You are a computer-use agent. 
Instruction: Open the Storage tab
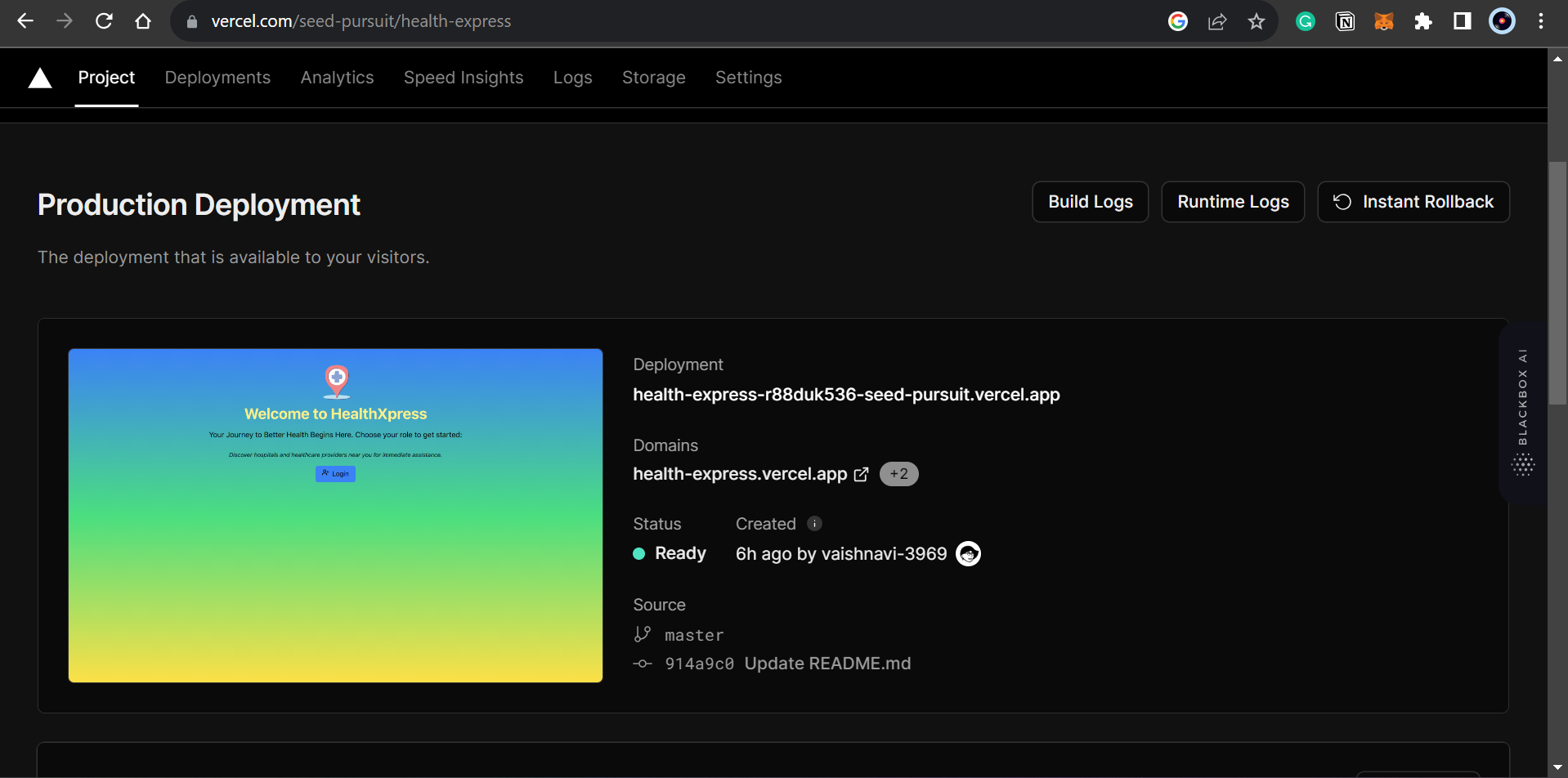(x=654, y=78)
